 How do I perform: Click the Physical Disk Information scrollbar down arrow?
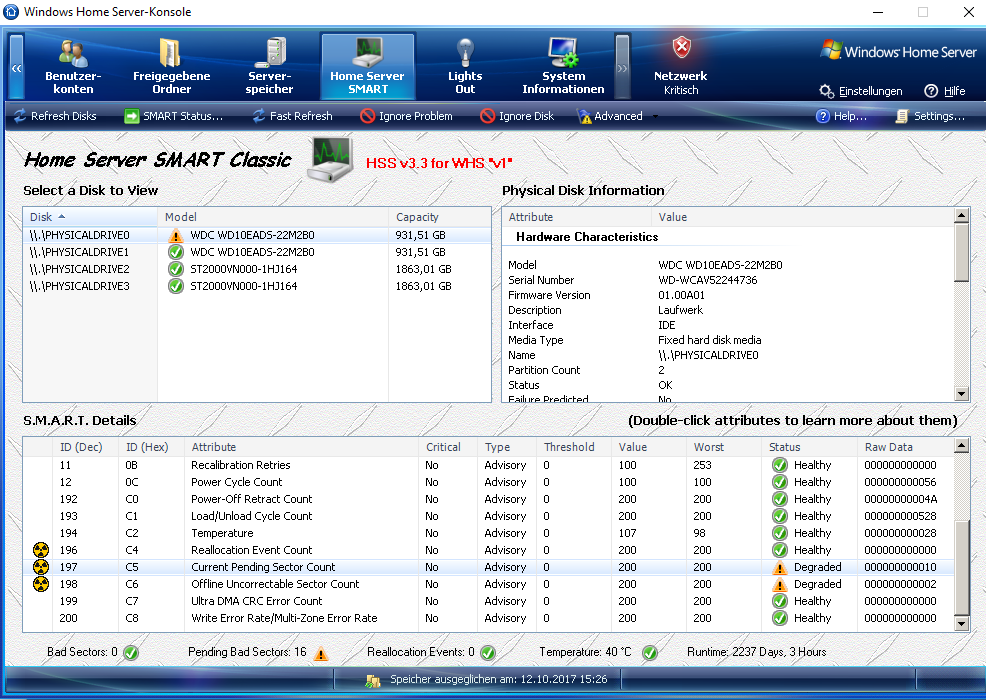[x=961, y=394]
